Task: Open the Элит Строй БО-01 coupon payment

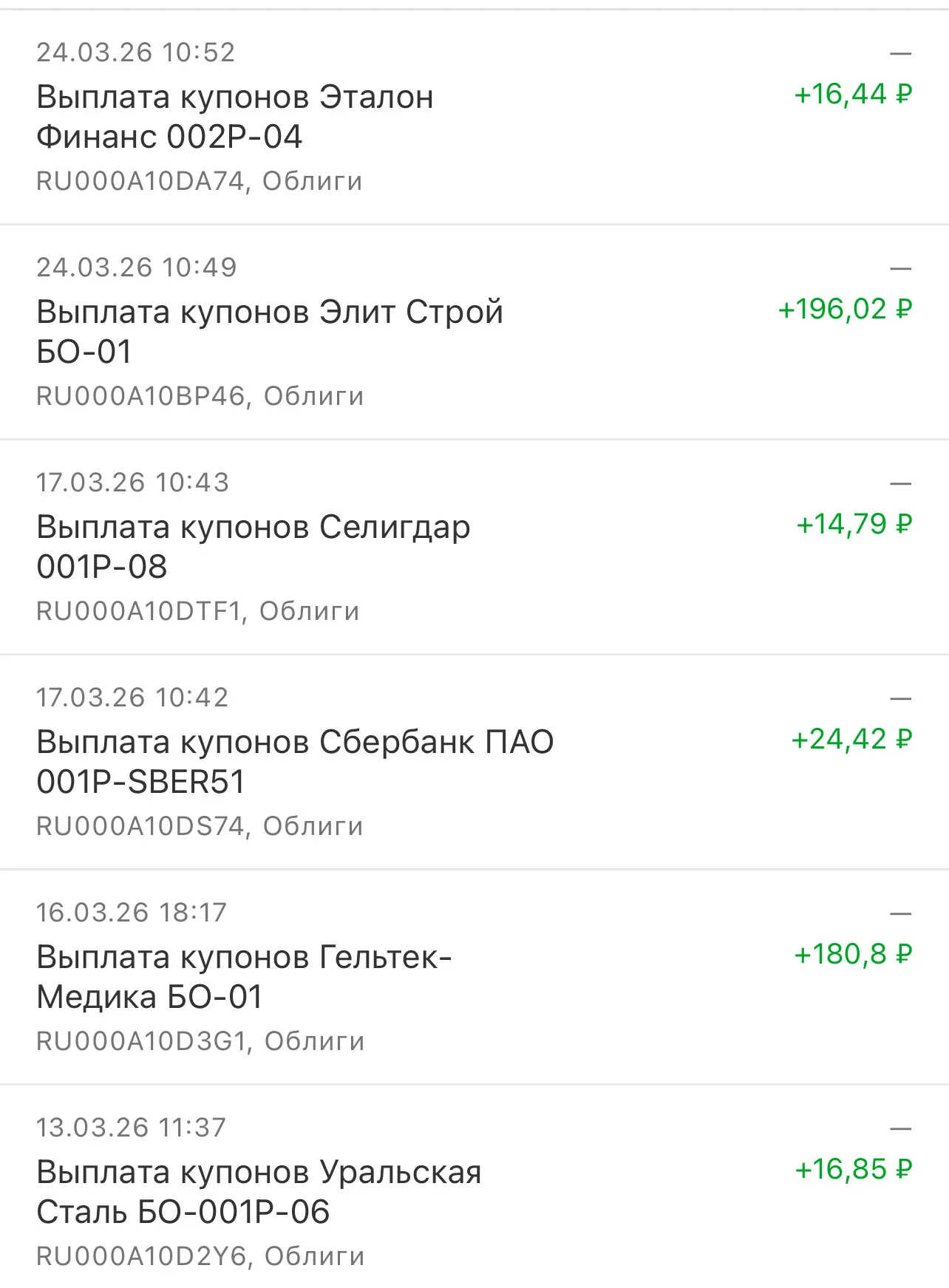Action: point(475,332)
